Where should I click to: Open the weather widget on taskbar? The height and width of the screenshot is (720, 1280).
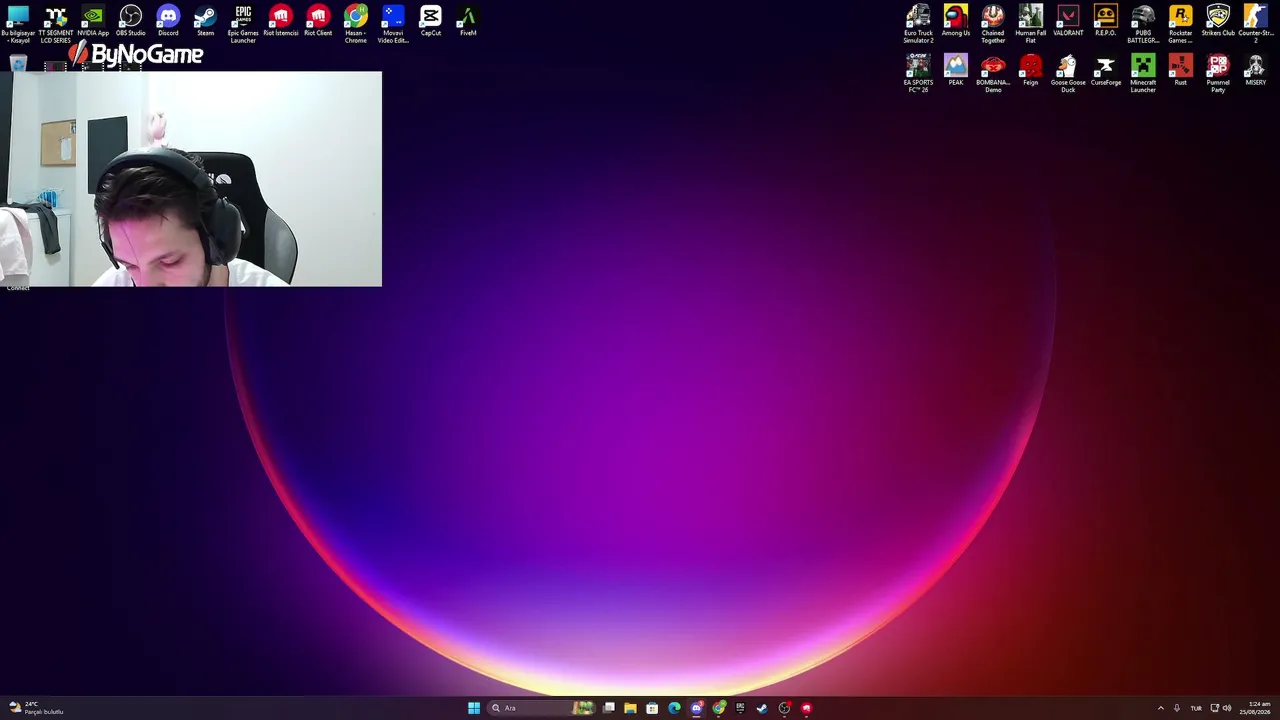pyautogui.click(x=36, y=708)
